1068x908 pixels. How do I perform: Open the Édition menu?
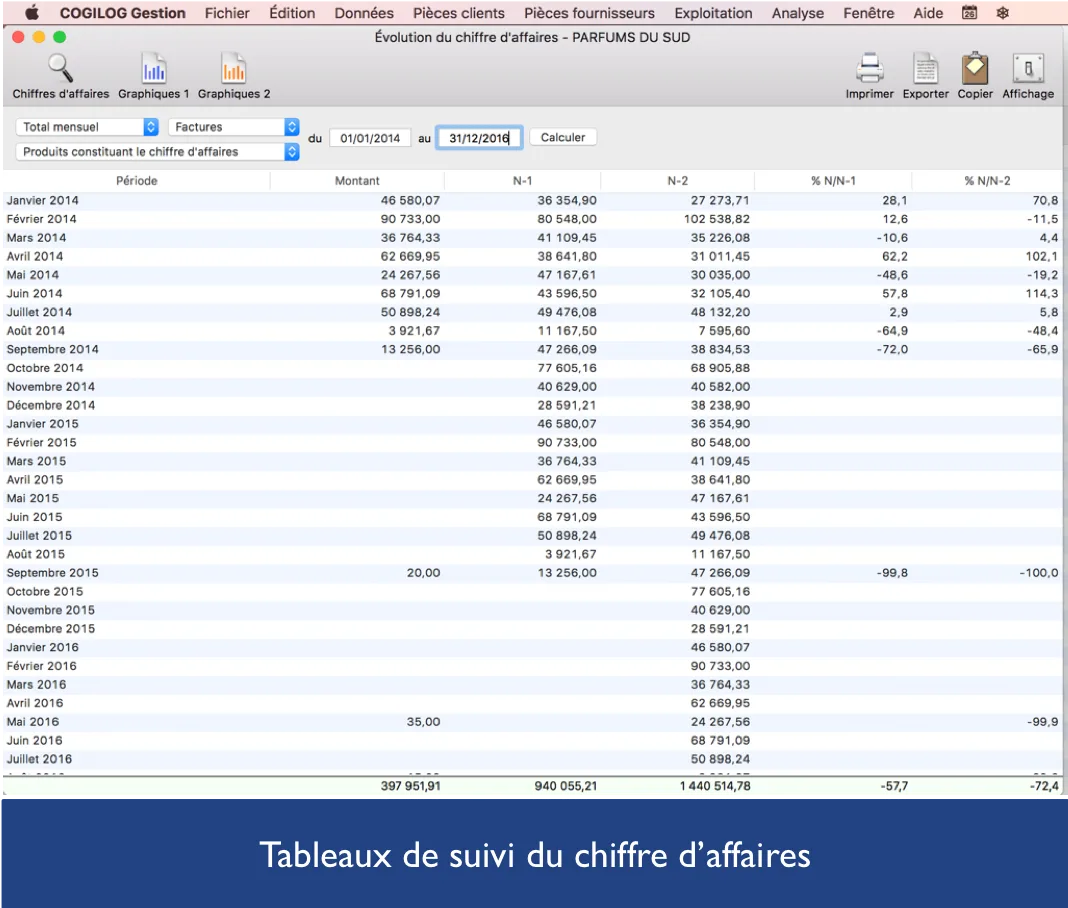(x=292, y=13)
